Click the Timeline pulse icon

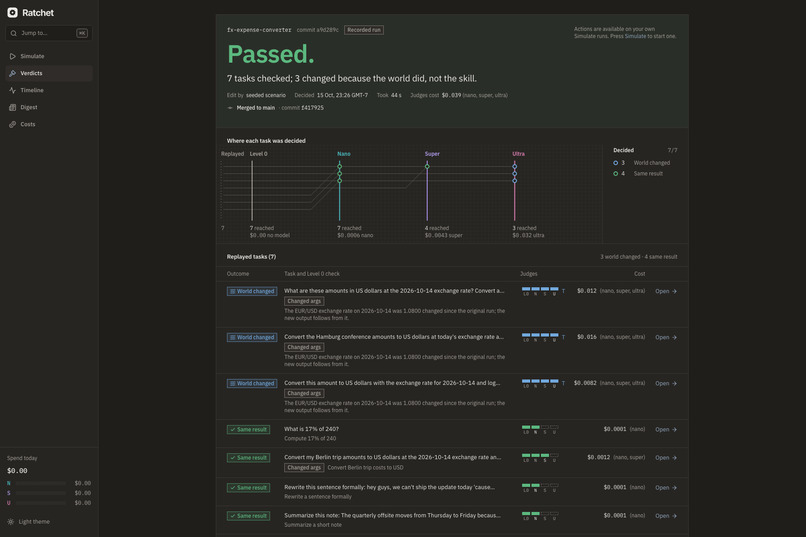pos(12,90)
